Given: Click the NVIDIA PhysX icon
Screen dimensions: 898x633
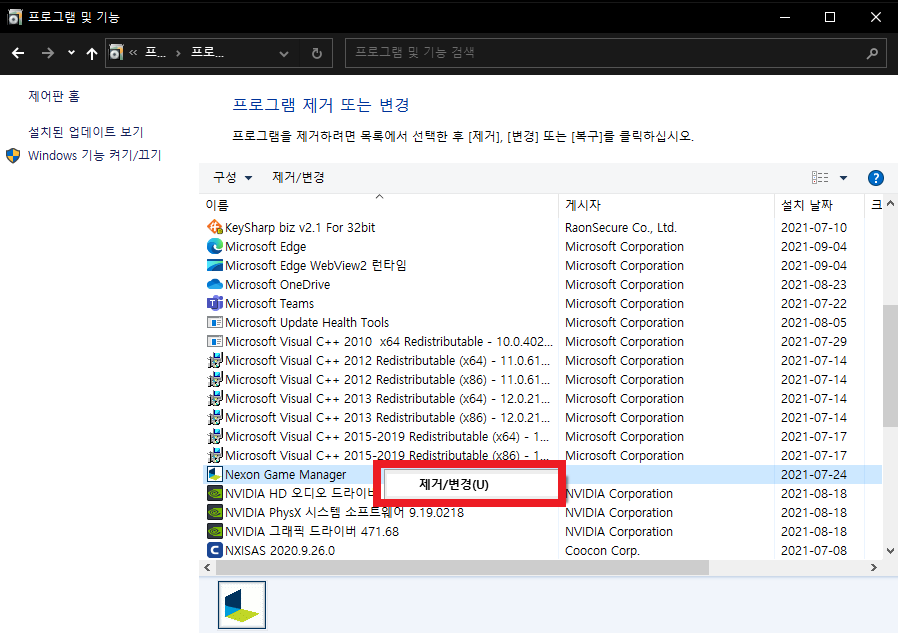Looking at the screenshot, I should (215, 512).
